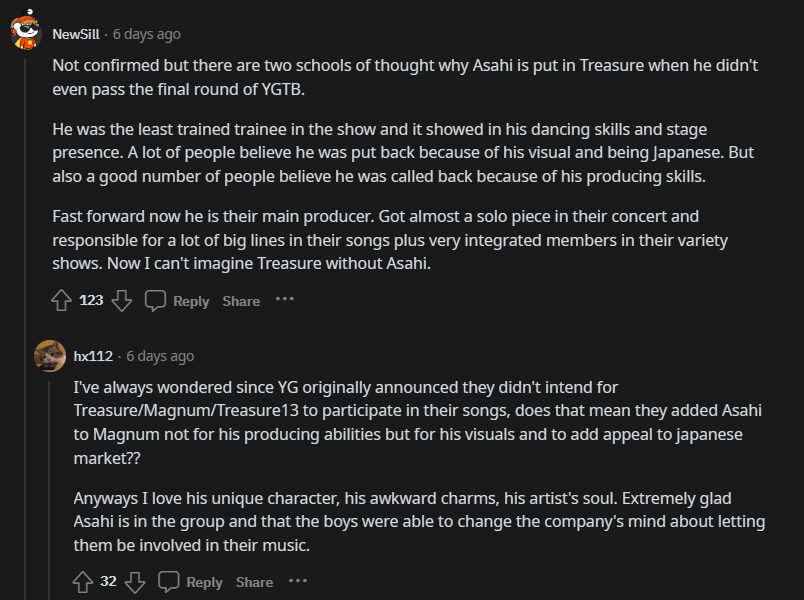This screenshot has width=804, height=600.
Task: Click NewSill's '6 days ago' timestamp
Action: tap(146, 34)
